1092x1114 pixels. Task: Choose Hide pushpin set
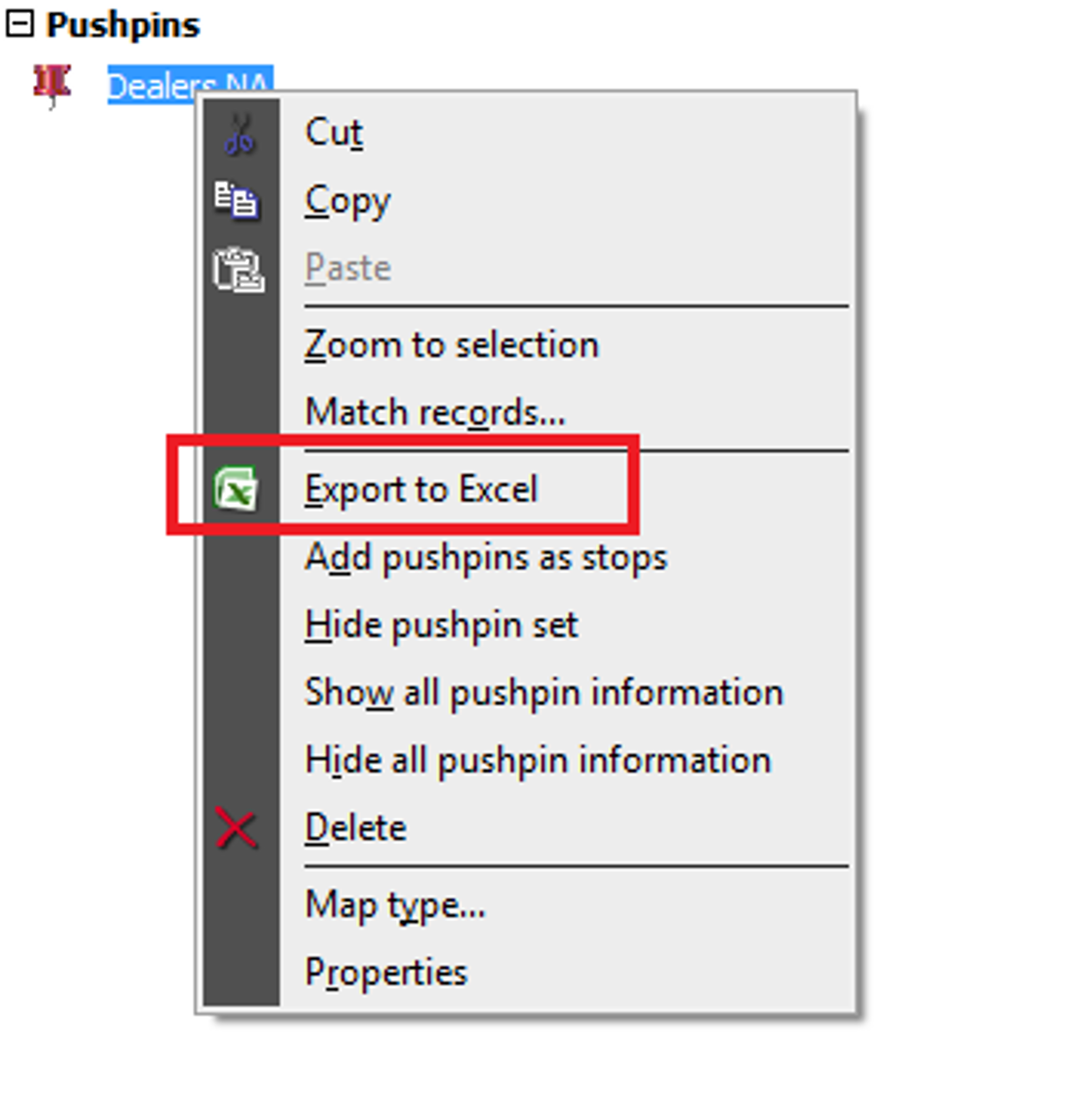pos(441,625)
